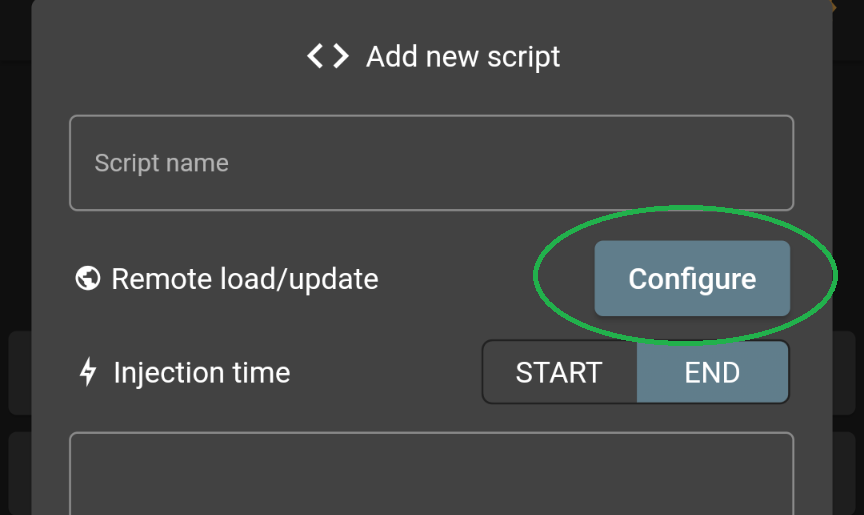The image size is (864, 515).
Task: Click the dimmed lower card left of the dialog
Action: [20, 473]
